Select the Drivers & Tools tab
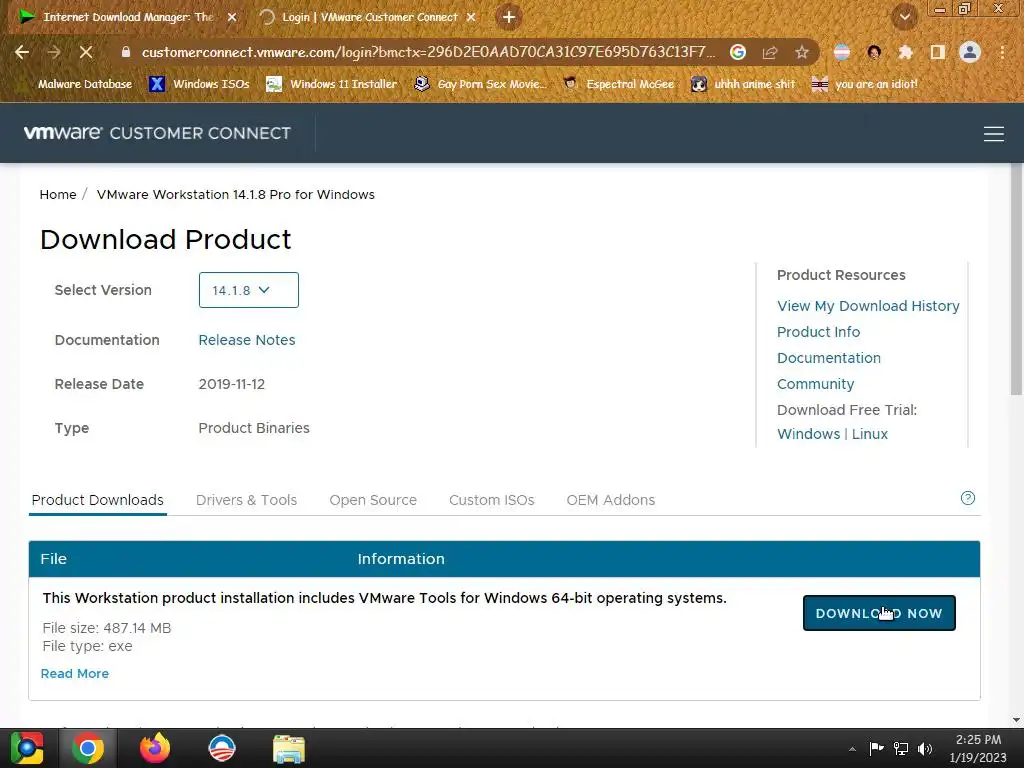 pyautogui.click(x=246, y=500)
